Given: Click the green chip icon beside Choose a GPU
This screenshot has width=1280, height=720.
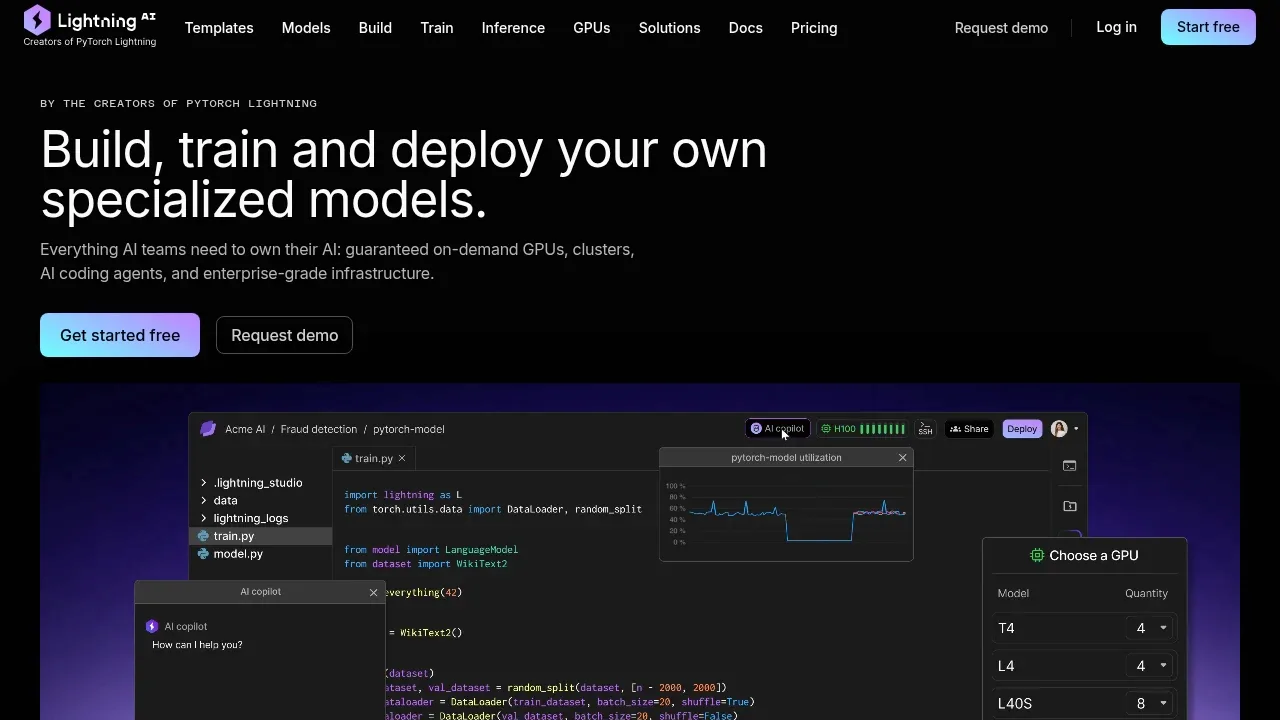Looking at the screenshot, I should [x=1037, y=555].
